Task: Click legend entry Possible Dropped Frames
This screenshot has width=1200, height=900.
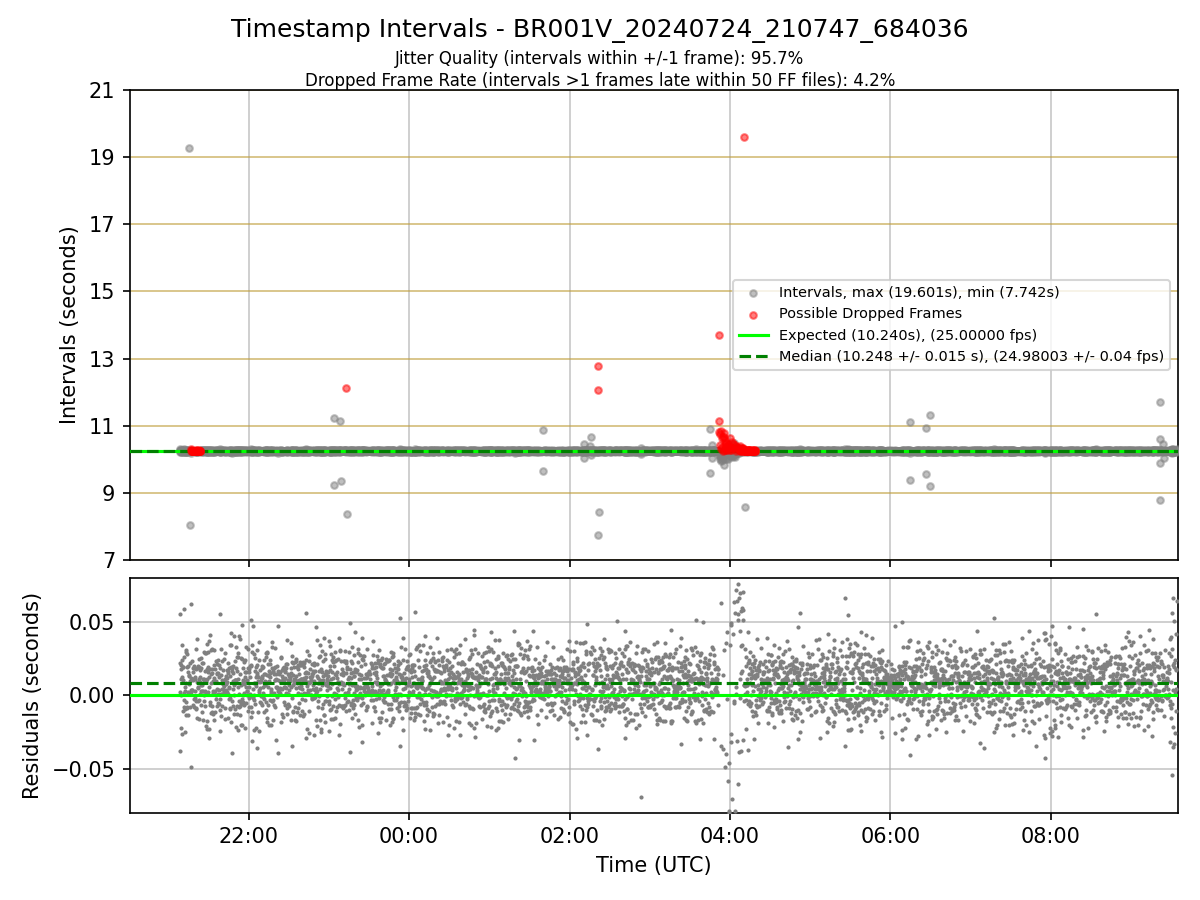Action: pos(870,313)
